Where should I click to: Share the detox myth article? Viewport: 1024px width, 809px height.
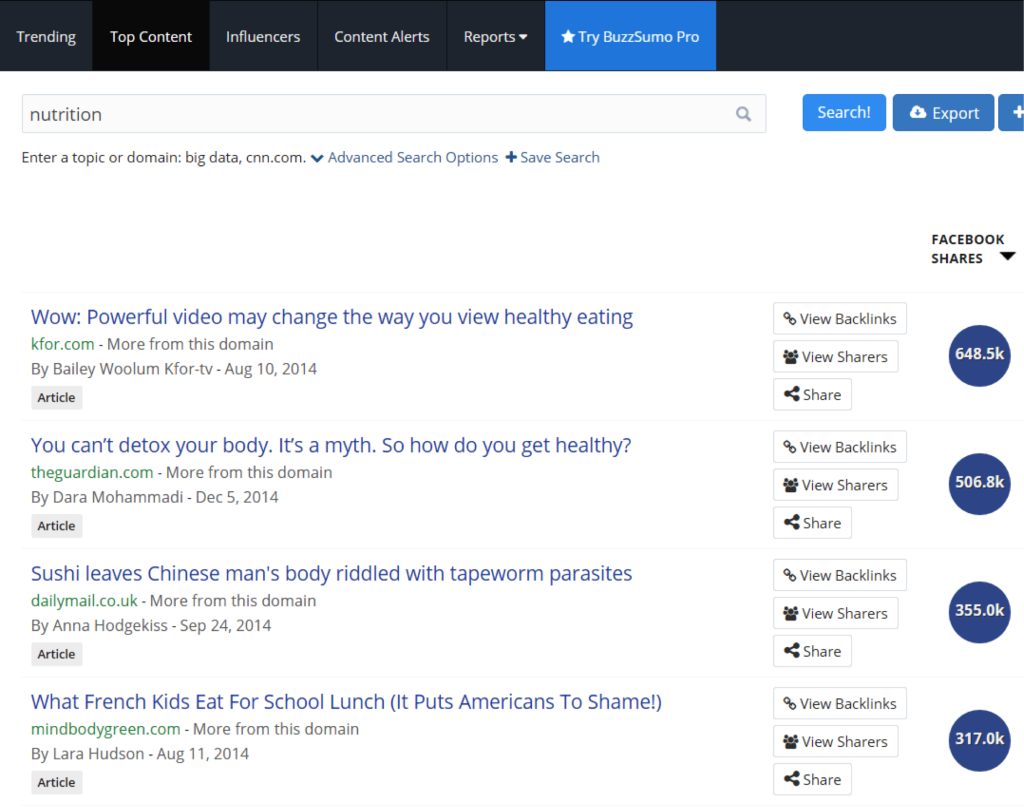[x=812, y=523]
